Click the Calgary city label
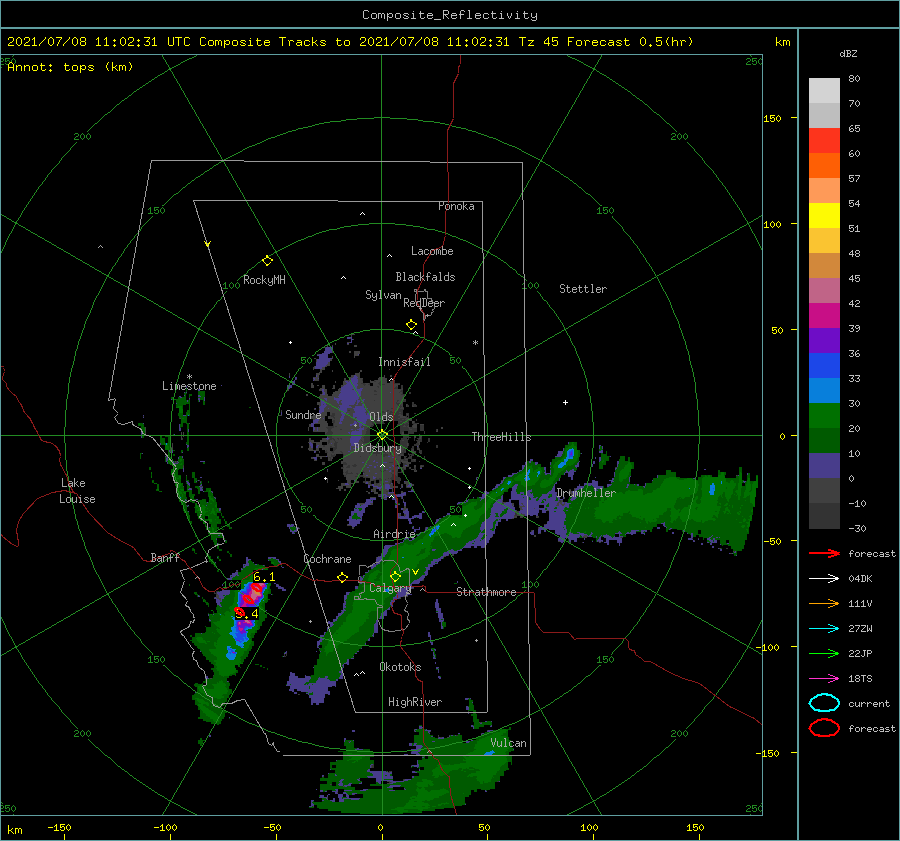Screen dimensions: 900x841 click(390, 588)
